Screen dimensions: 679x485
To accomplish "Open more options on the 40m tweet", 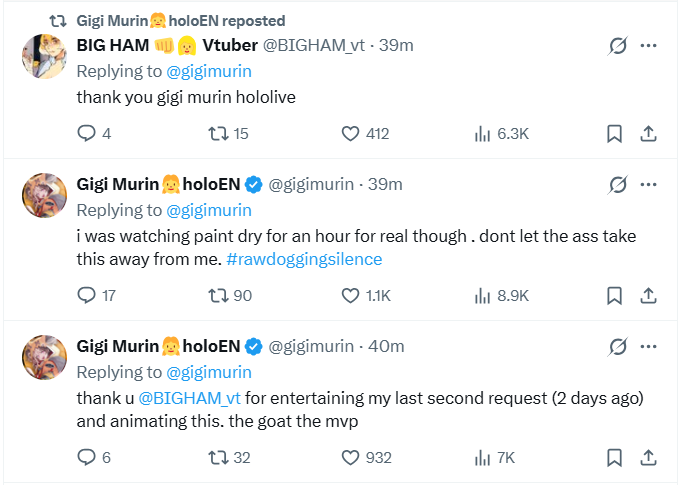I will (x=648, y=346).
